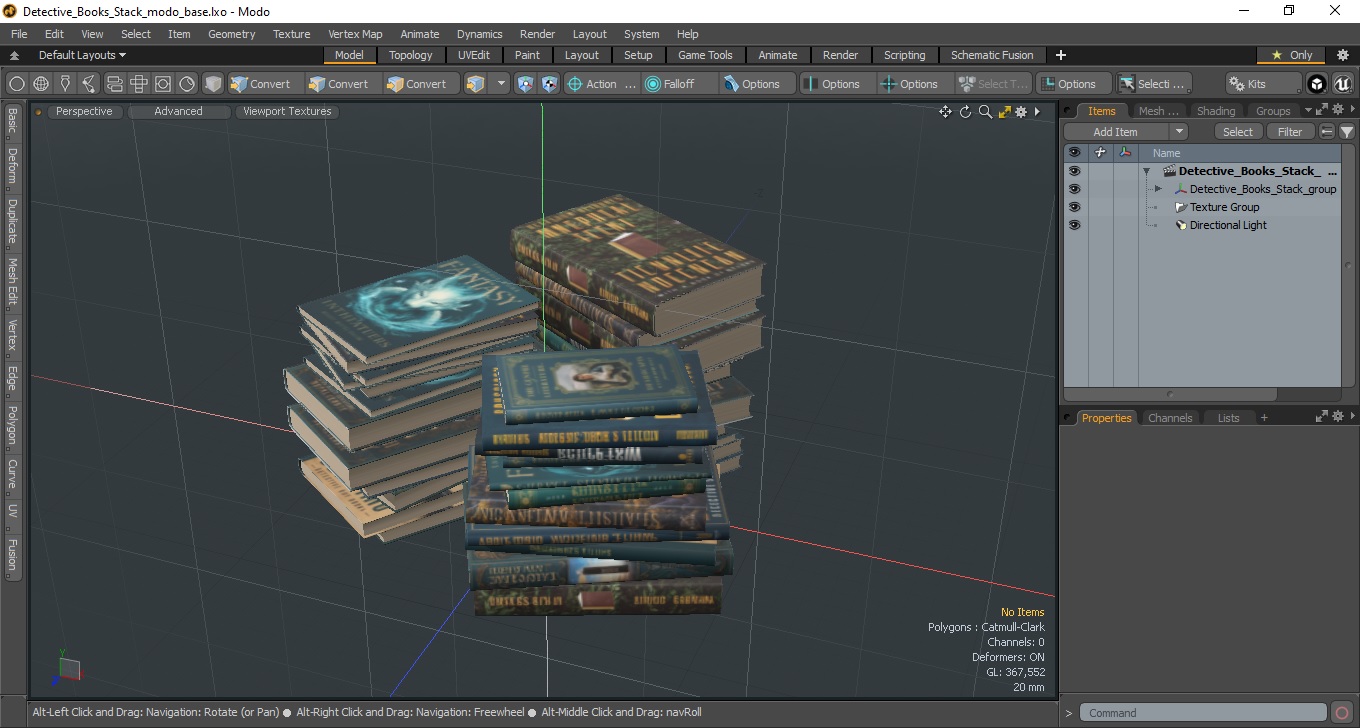Click the globe sphere tool icon
This screenshot has width=1360, height=728.
pos(41,84)
